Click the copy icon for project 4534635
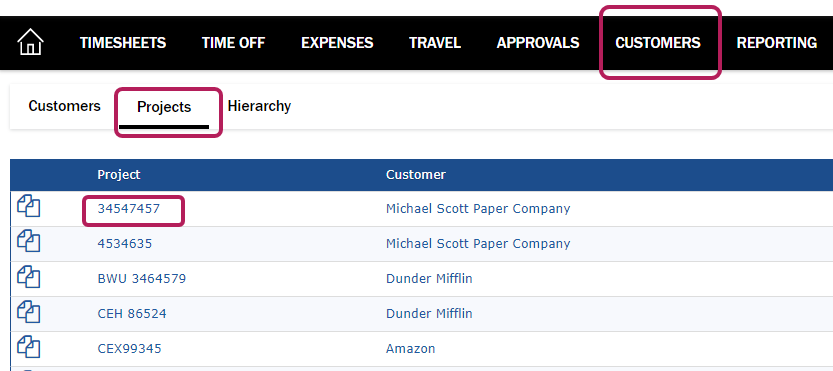The image size is (833, 371). [x=29, y=241]
